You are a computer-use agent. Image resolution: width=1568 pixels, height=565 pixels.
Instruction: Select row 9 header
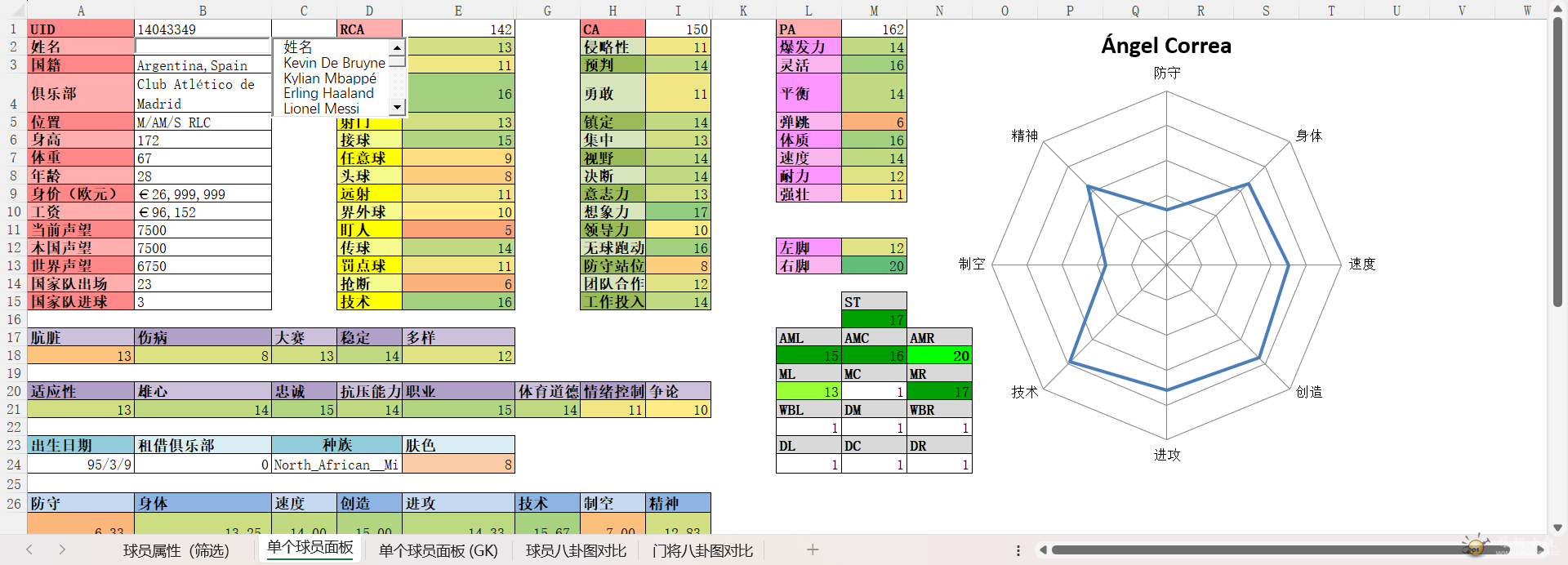pyautogui.click(x=13, y=194)
